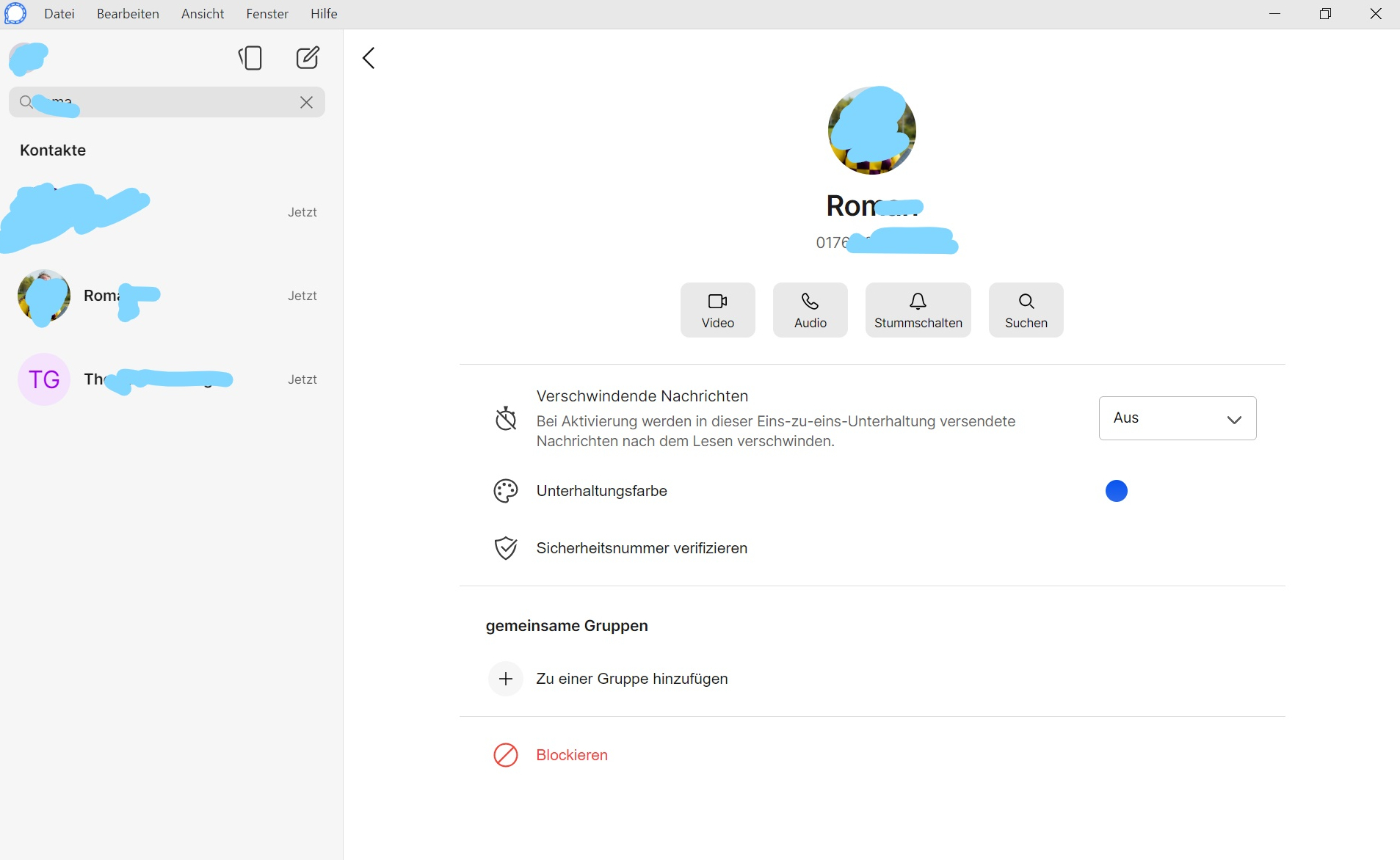Image resolution: width=1400 pixels, height=860 pixels.
Task: Click Blockieren to block the contact
Action: point(572,754)
